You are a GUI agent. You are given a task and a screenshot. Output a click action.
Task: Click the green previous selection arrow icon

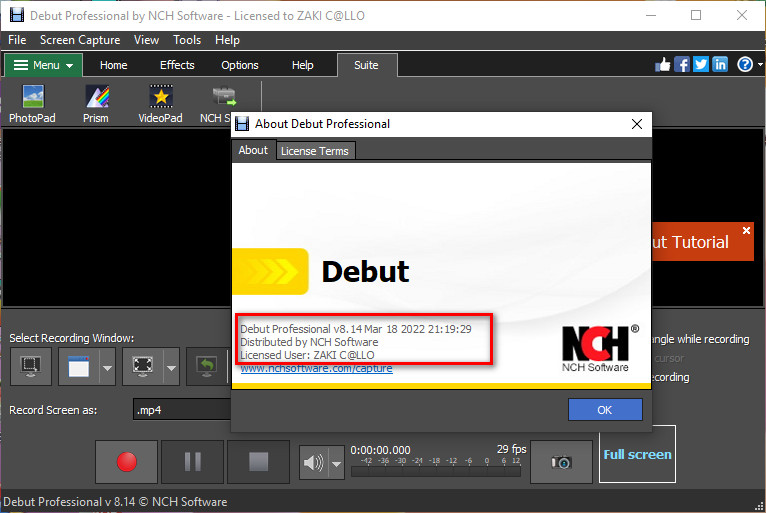207,366
